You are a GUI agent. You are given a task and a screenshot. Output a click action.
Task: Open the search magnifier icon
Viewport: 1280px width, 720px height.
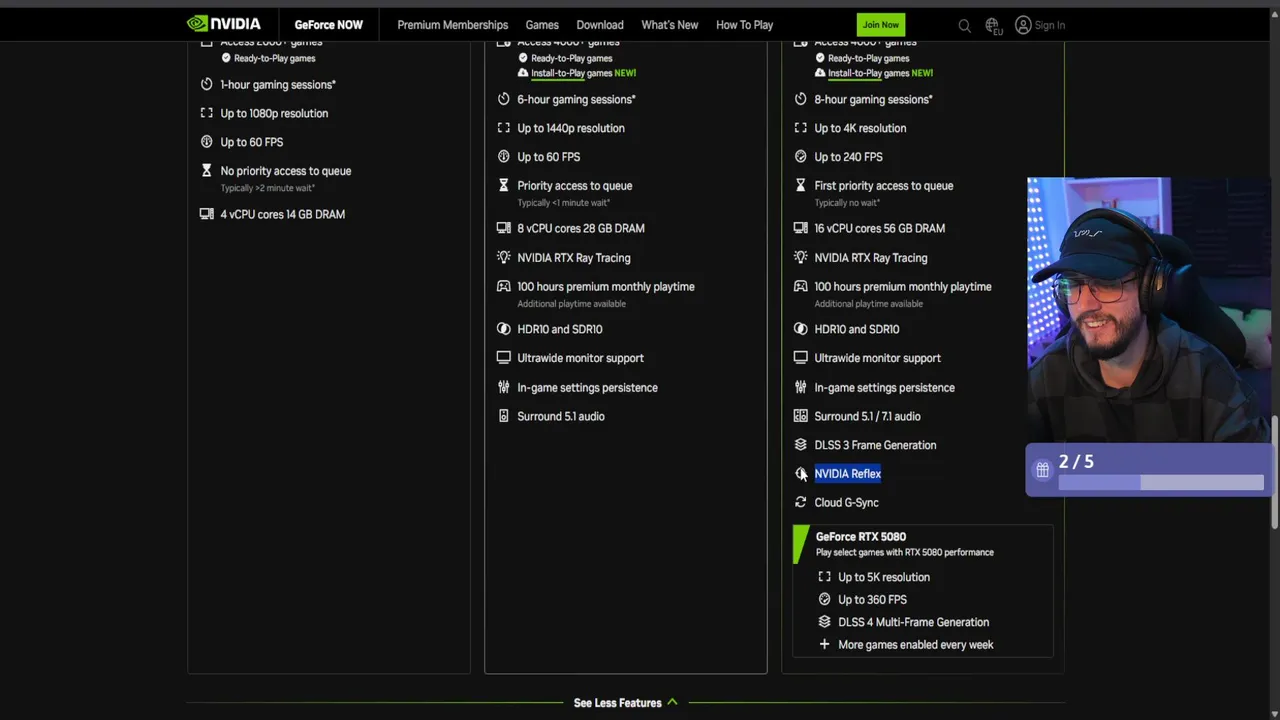coord(964,26)
